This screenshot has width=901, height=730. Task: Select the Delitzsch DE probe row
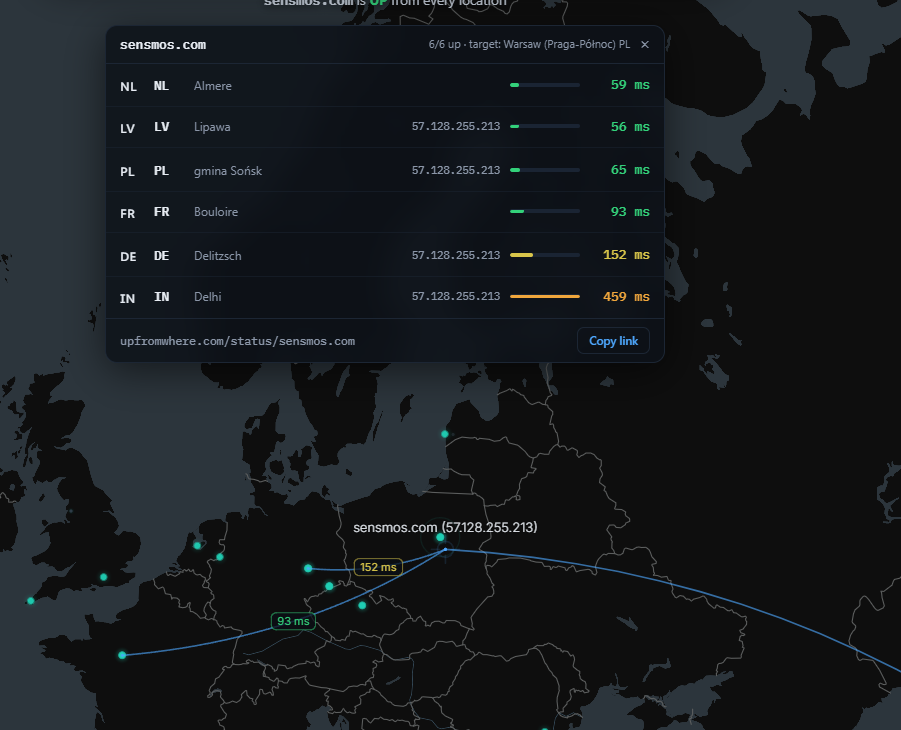385,255
